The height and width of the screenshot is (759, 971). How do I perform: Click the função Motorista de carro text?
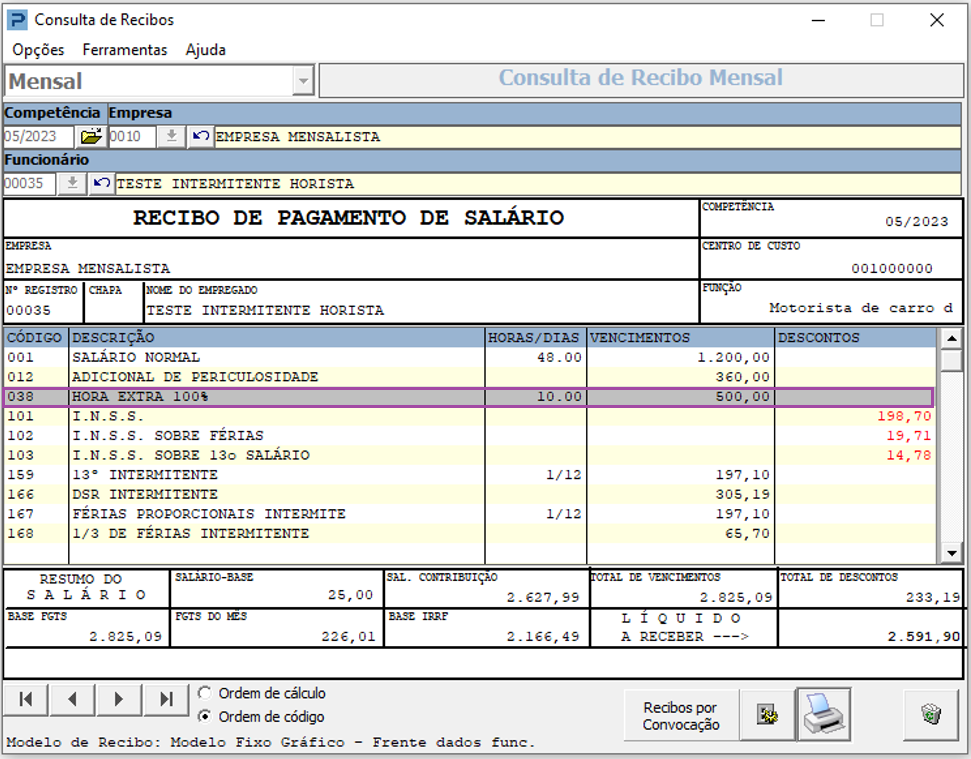coord(861,308)
